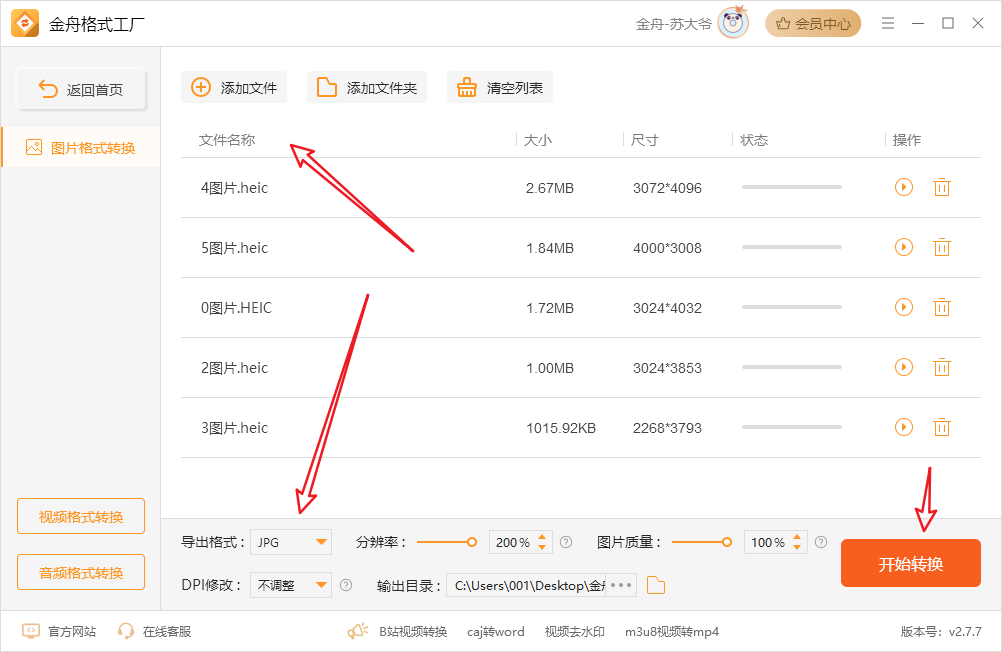Click browse ellipsis for output directory
Image resolution: width=1002 pixels, height=652 pixels.
click(621, 585)
